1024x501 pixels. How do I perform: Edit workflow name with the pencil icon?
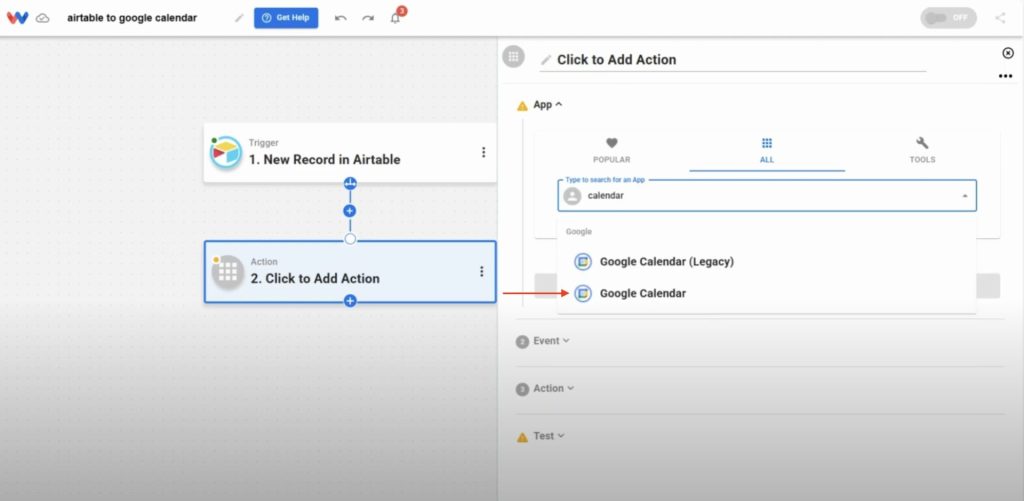(x=239, y=18)
